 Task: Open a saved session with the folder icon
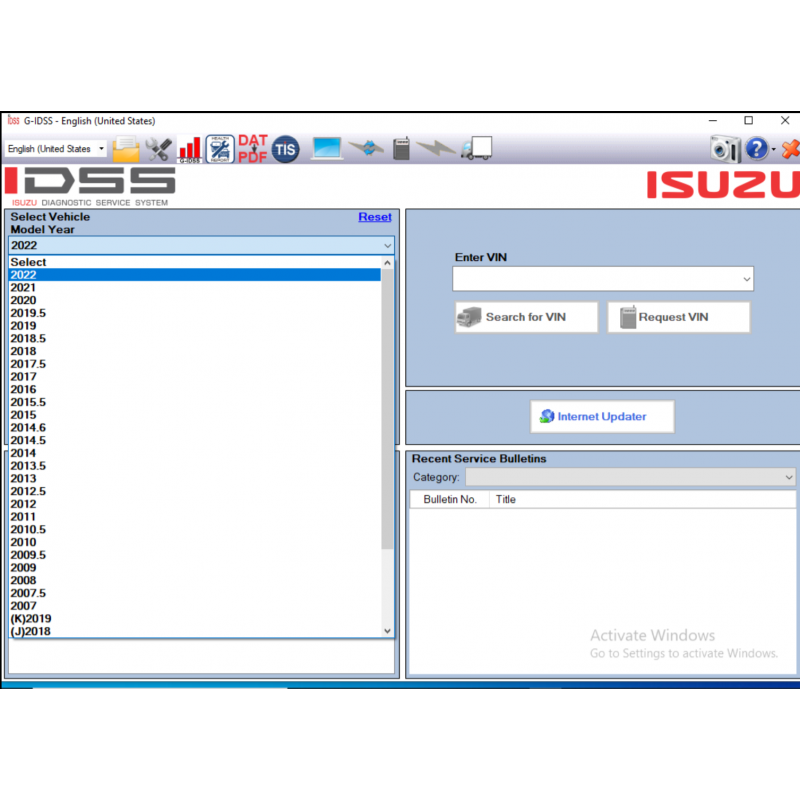pos(126,148)
